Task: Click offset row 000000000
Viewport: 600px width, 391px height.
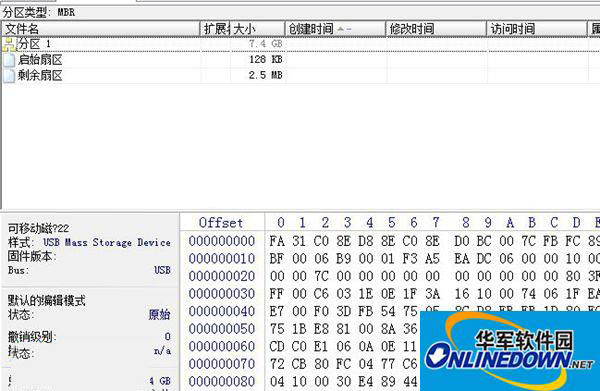Action: [222, 241]
